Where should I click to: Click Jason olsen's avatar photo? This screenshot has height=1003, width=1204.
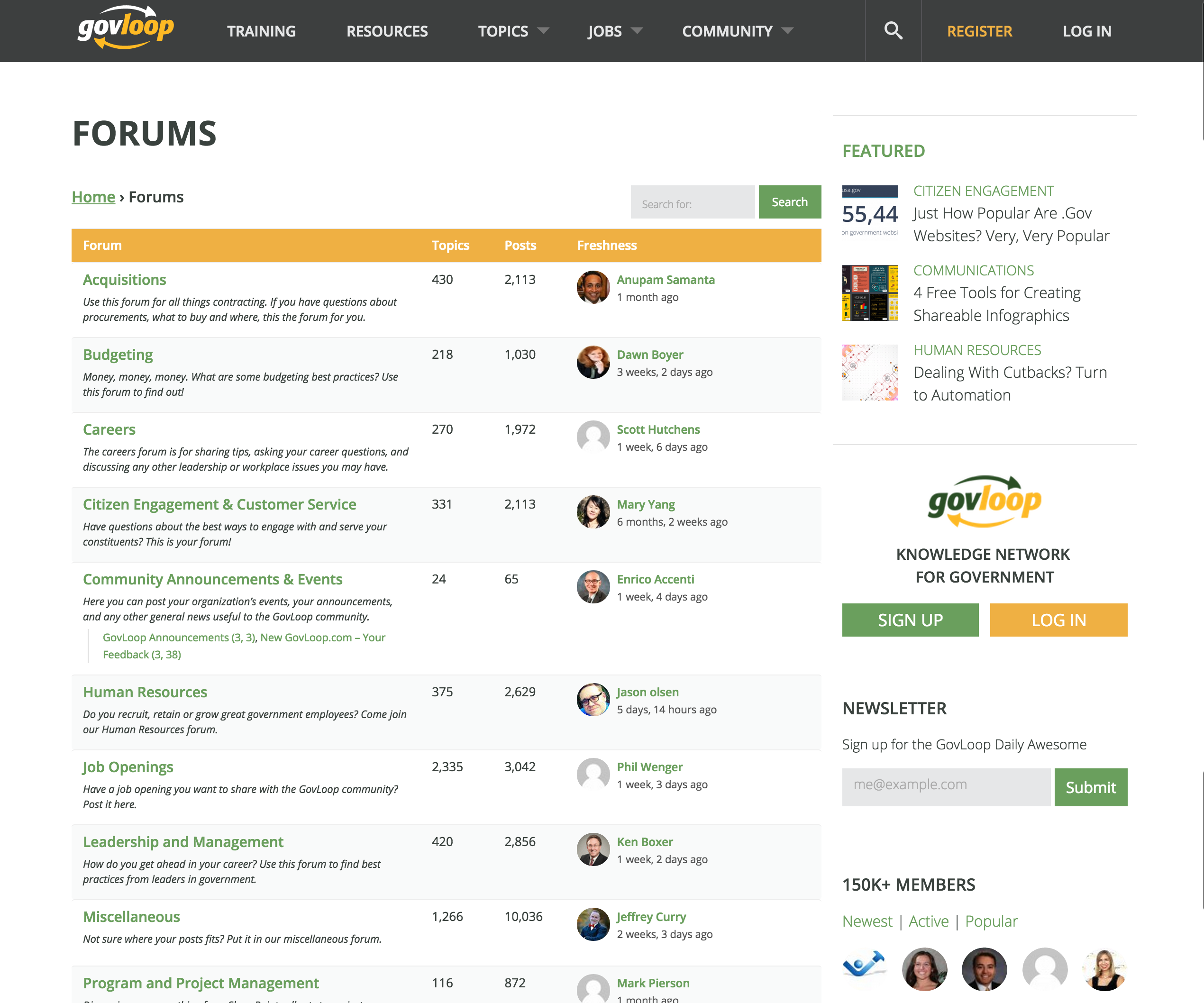point(593,700)
